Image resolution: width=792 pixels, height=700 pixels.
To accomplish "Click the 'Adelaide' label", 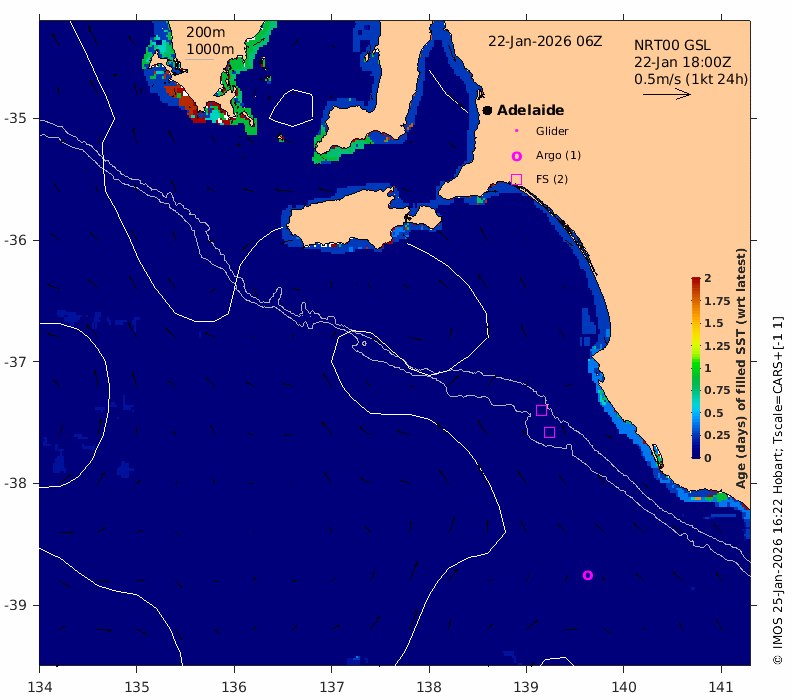I will click(530, 110).
